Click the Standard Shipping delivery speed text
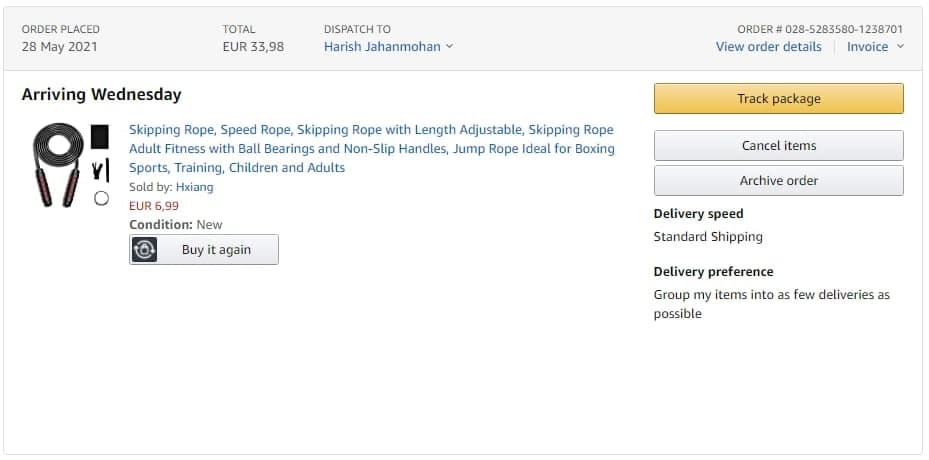Viewport: 929px width, 460px height. (707, 237)
